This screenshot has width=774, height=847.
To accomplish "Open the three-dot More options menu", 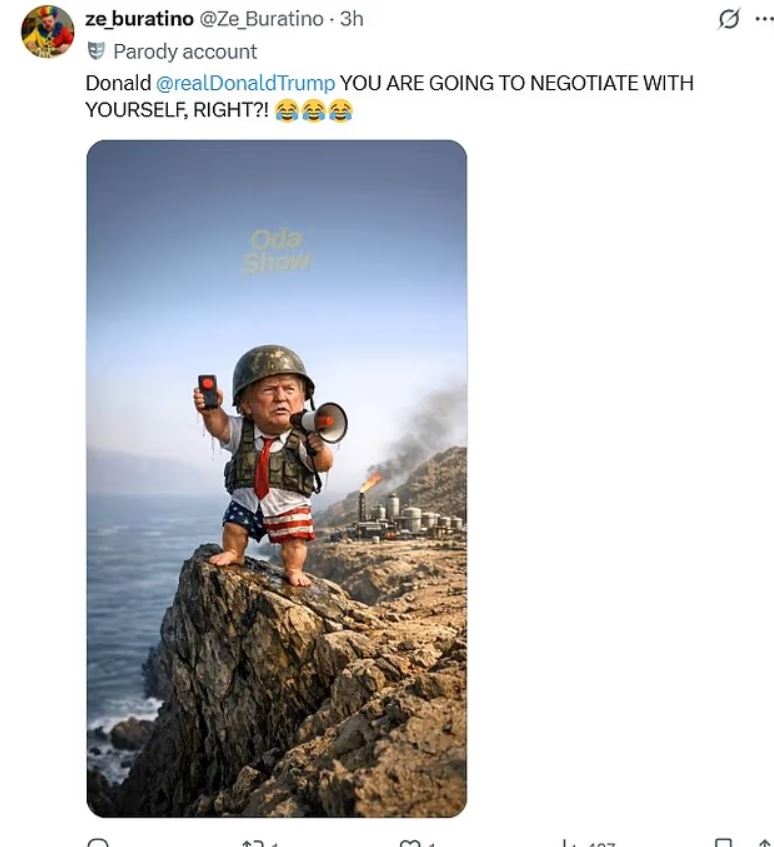I will (x=764, y=19).
